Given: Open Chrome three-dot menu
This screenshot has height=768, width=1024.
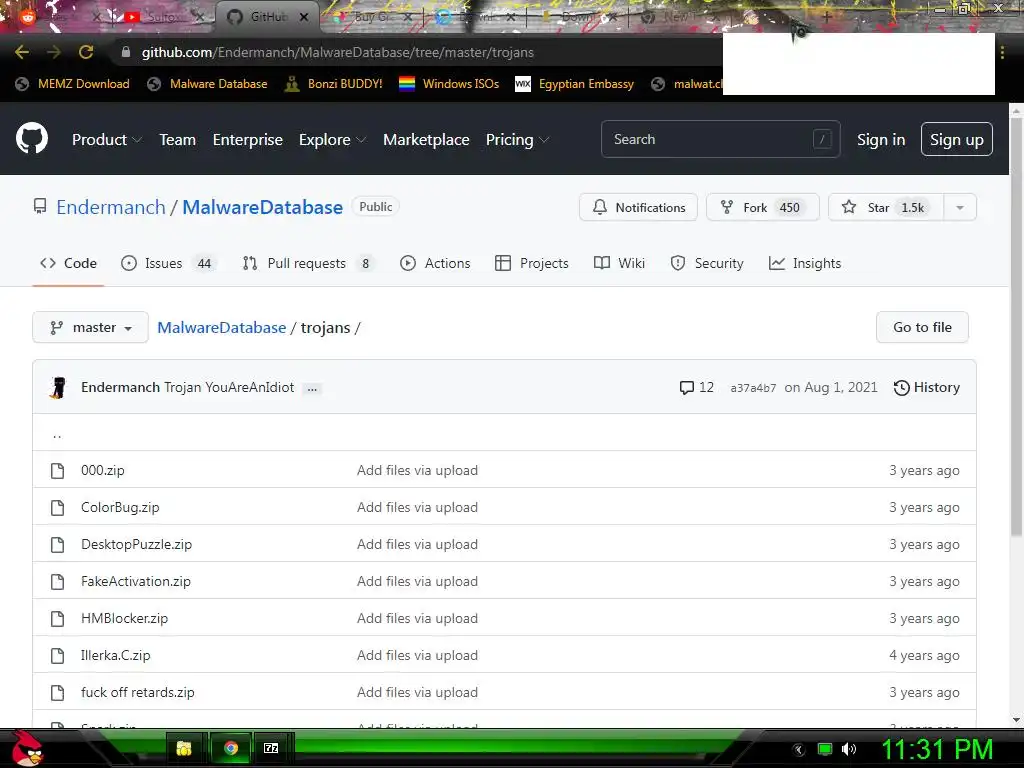Looking at the screenshot, I should point(1002,52).
